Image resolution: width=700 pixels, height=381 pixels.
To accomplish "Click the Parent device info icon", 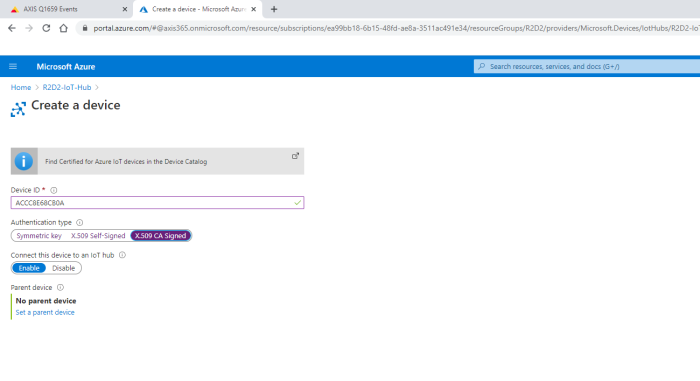I will click(x=60, y=288).
